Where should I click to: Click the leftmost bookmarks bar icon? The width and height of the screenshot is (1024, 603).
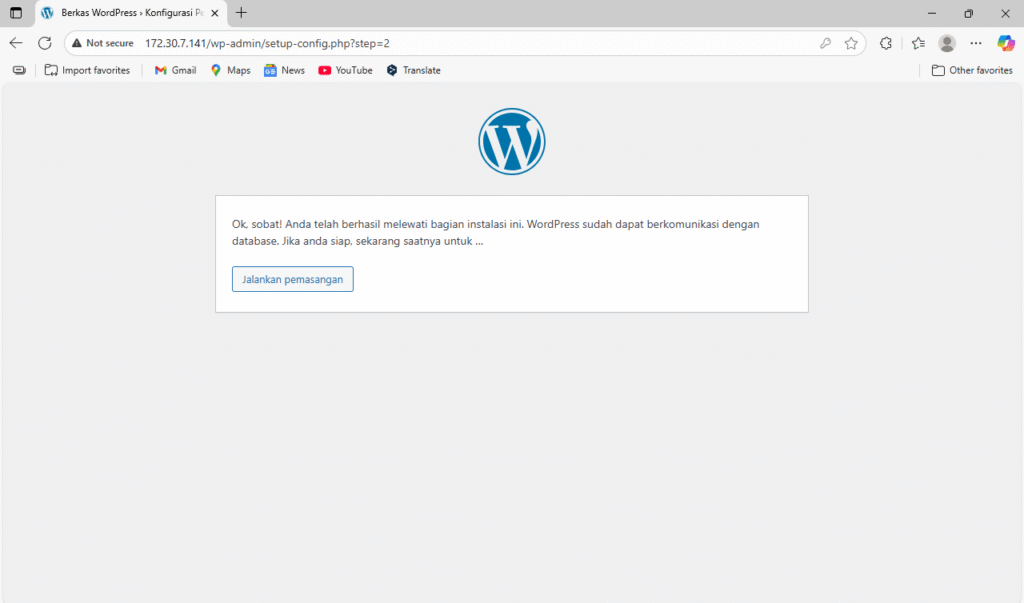tap(20, 70)
